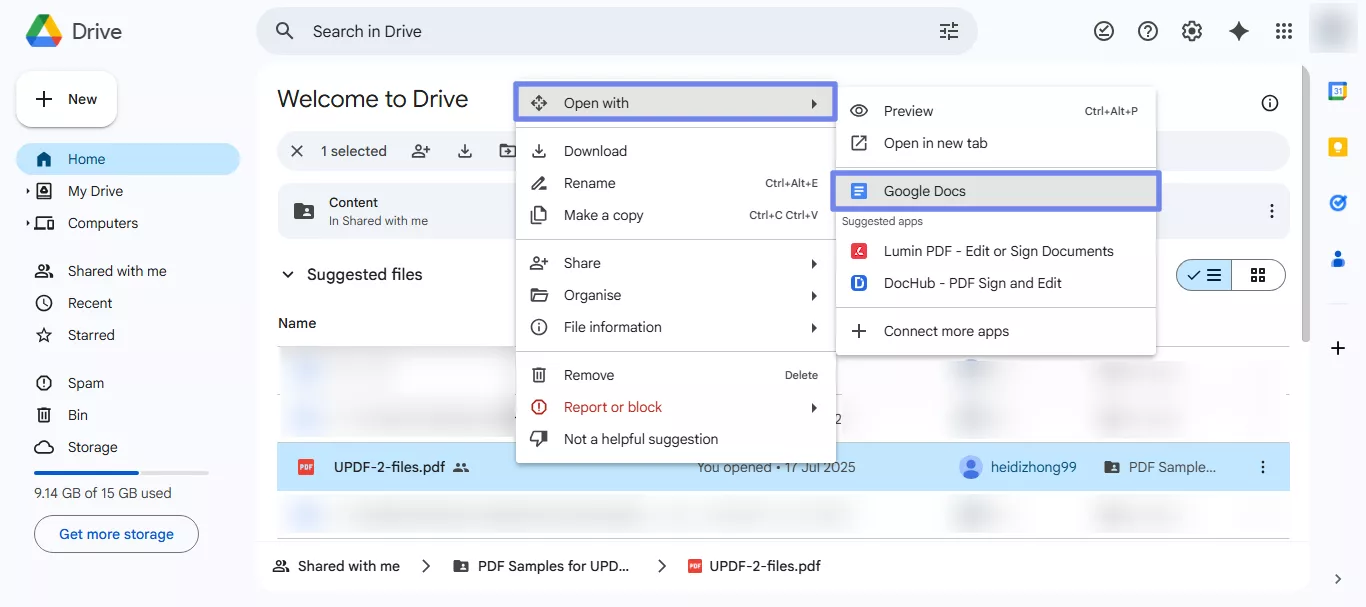Open Google Keep in the side panel

[1338, 146]
